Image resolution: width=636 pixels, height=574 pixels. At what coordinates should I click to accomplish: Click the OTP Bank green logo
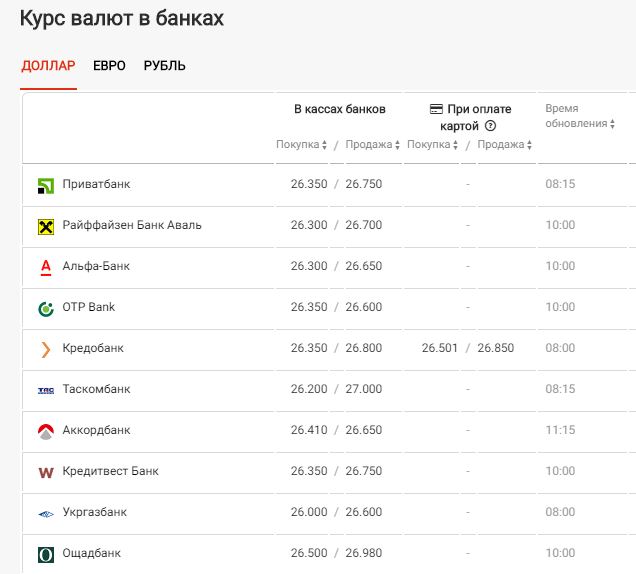tap(46, 309)
